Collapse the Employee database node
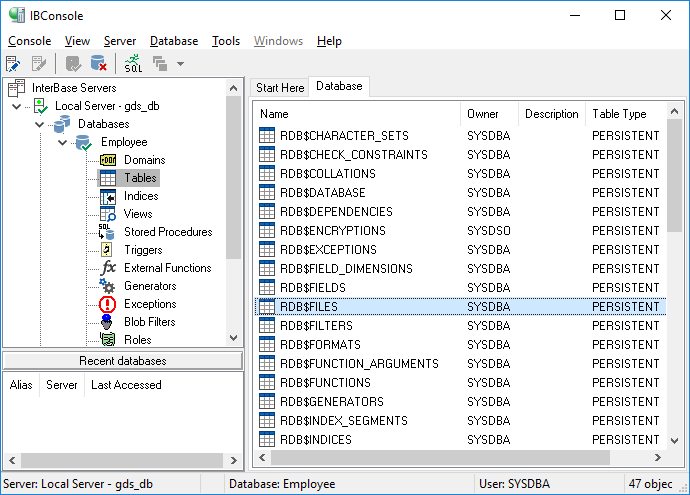The image size is (690, 495). (x=62, y=142)
